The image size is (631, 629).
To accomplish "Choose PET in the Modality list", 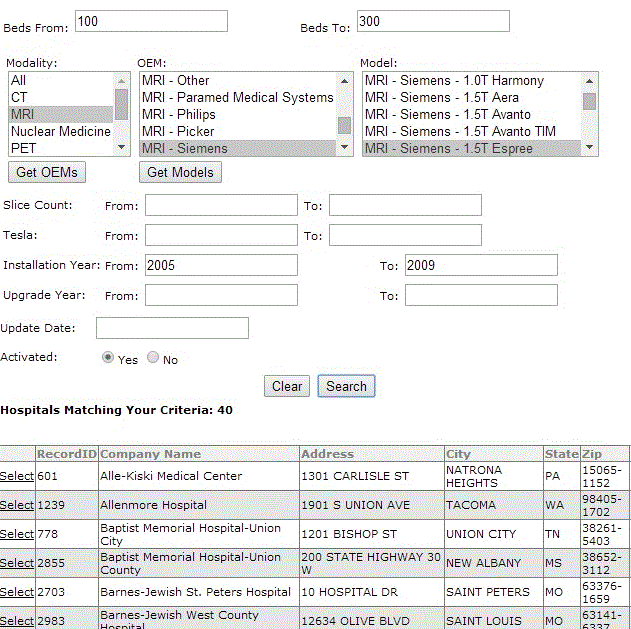I will (x=61, y=148).
